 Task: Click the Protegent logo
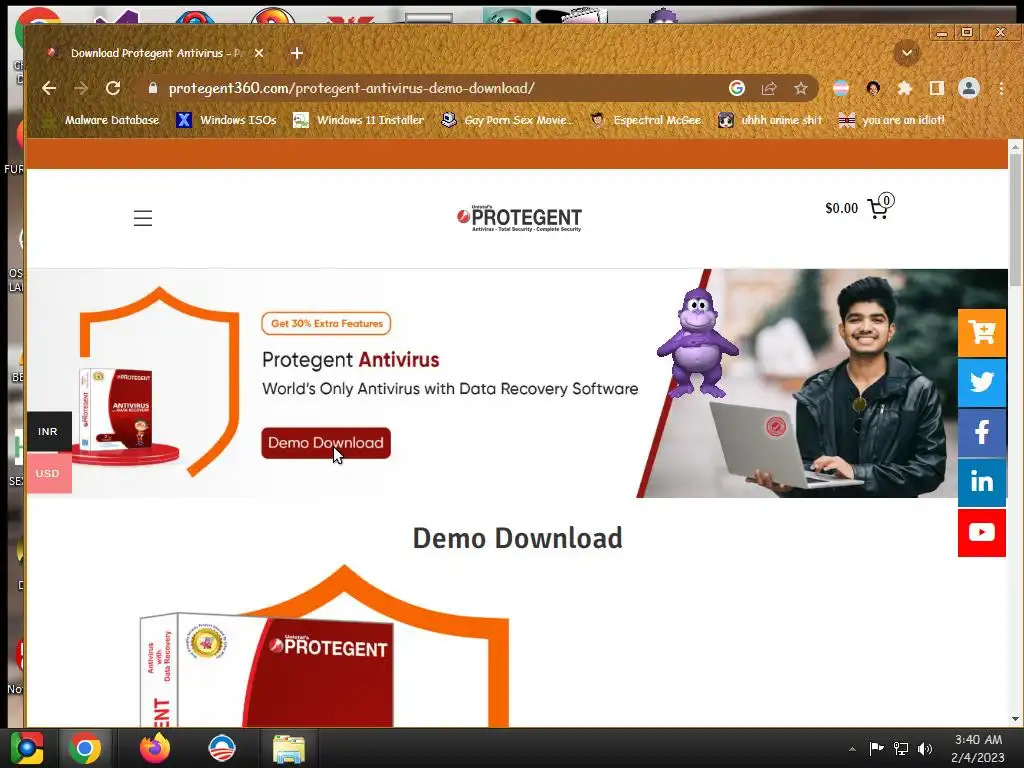point(519,218)
